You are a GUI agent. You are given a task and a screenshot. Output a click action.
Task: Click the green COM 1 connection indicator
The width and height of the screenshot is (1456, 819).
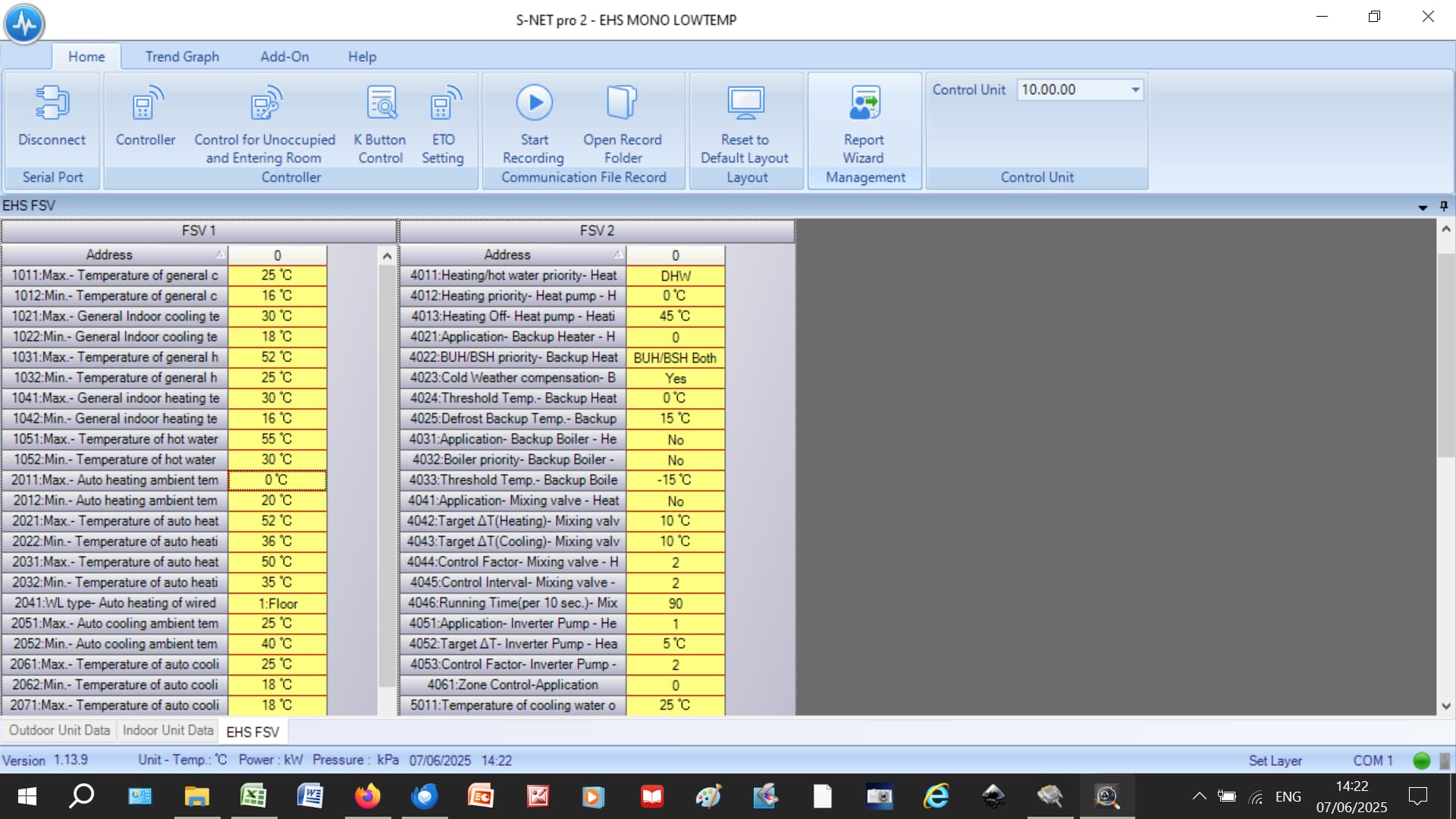1422,761
